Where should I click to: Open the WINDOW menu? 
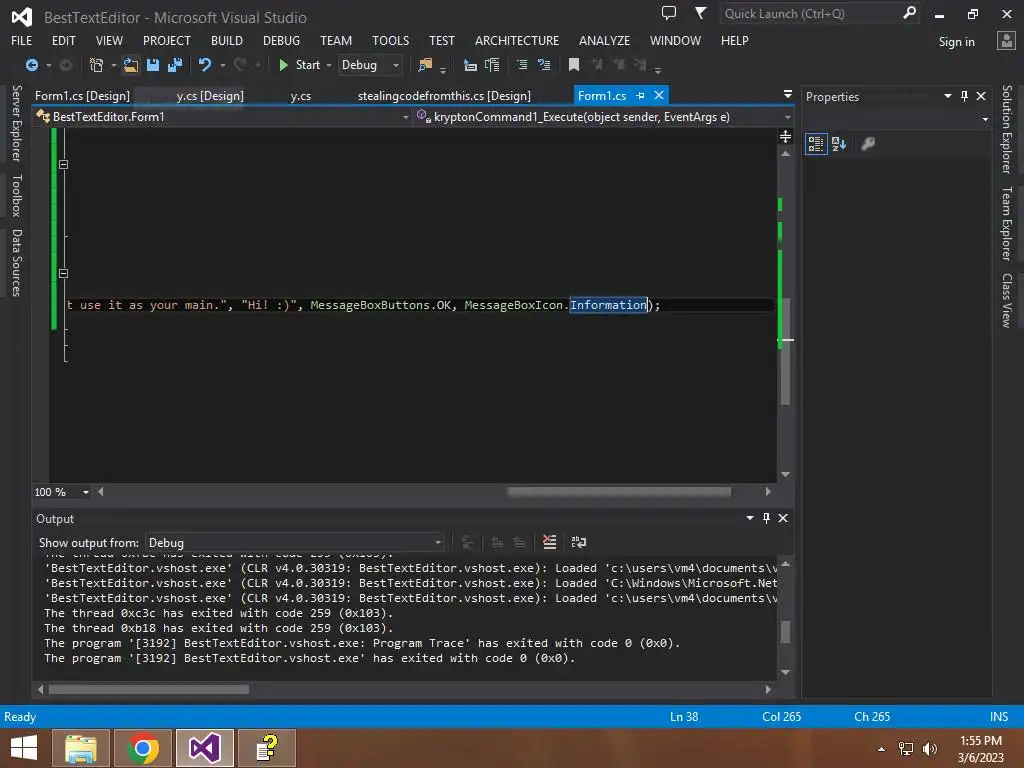[x=675, y=40]
